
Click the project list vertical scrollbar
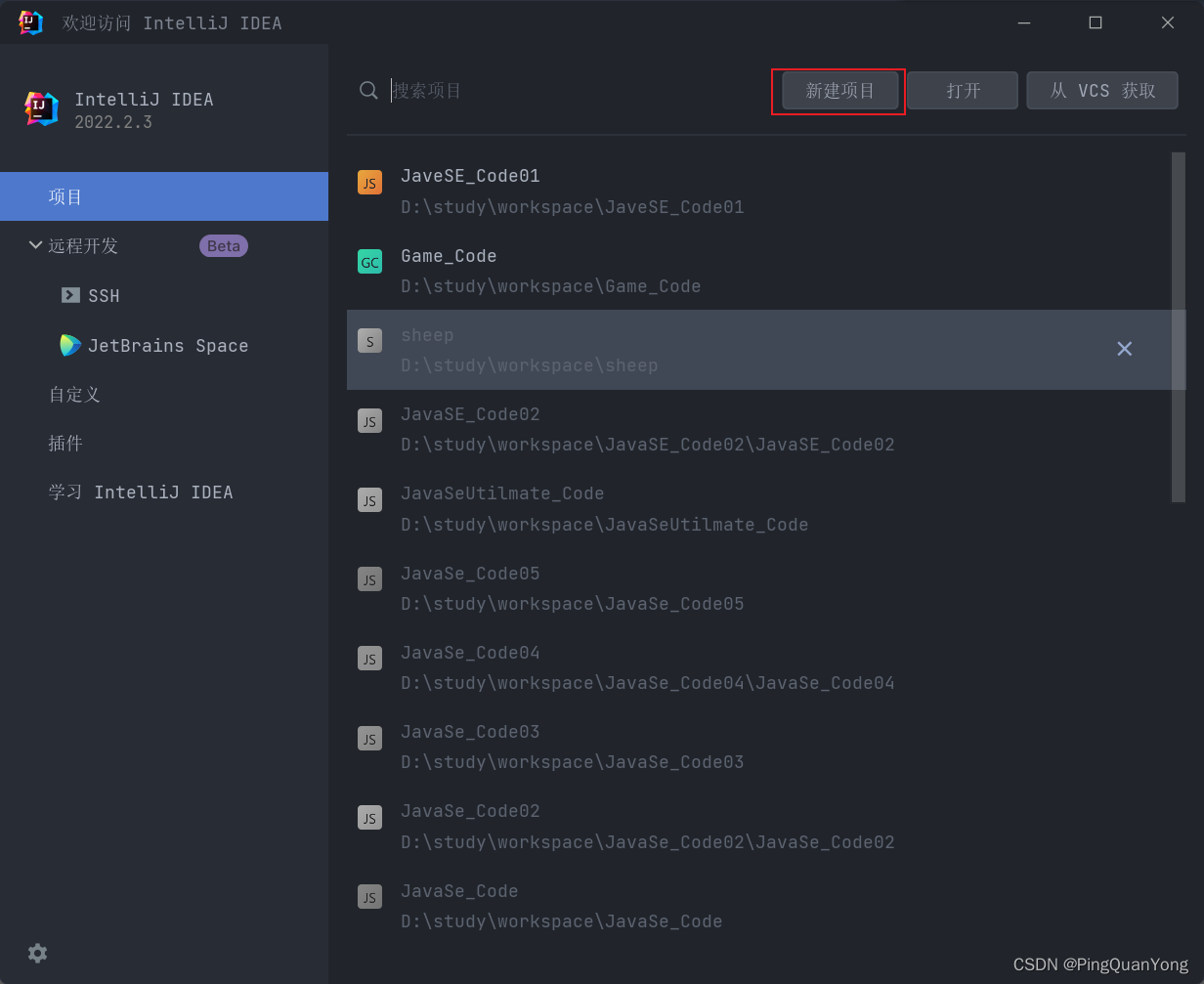point(1179,327)
